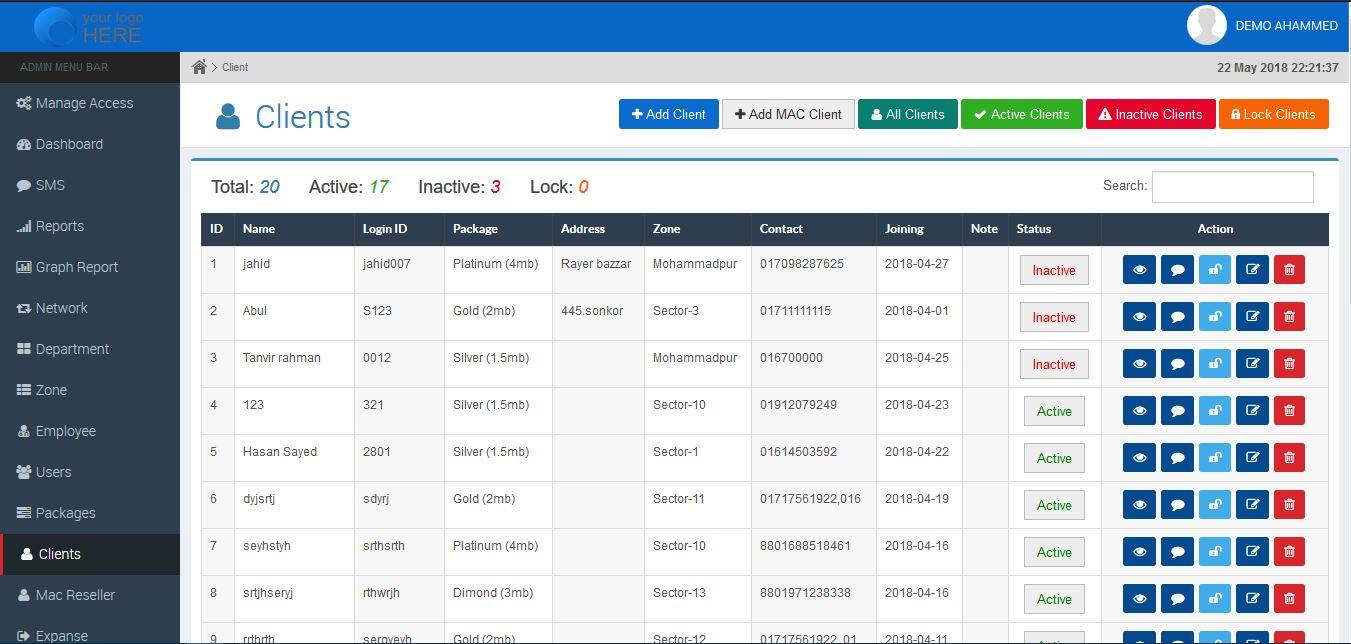1351x644 pixels.
Task: Go to Packages in the admin menu
Action: tap(65, 513)
